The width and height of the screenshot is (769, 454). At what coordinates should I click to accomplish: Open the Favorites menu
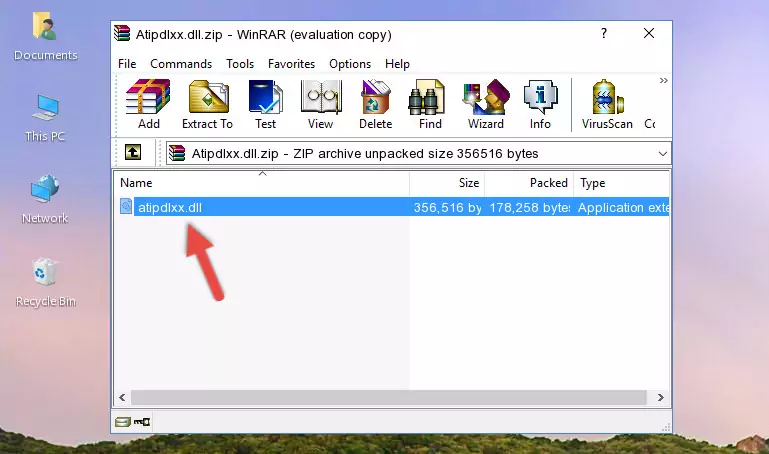pos(291,64)
